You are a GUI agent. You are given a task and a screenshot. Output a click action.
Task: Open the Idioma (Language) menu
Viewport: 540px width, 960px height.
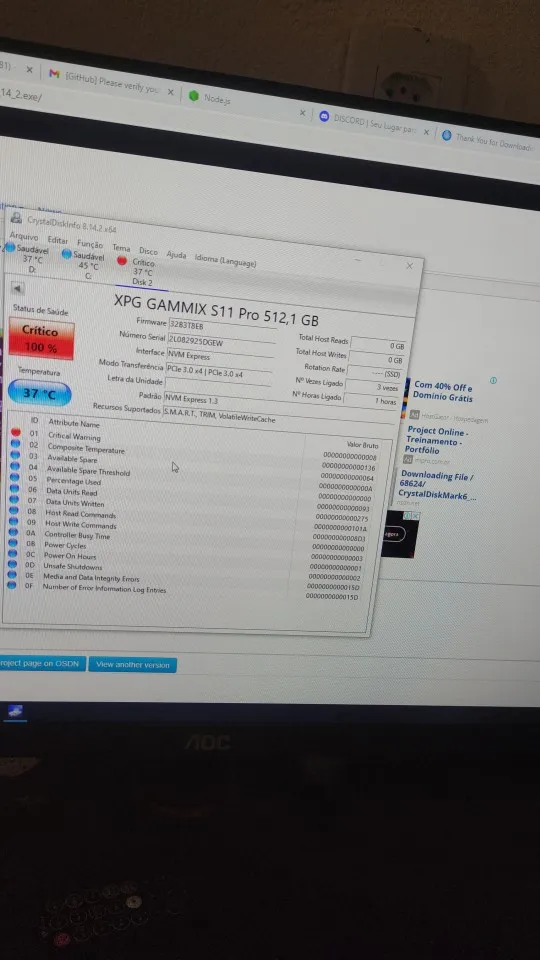pos(225,260)
